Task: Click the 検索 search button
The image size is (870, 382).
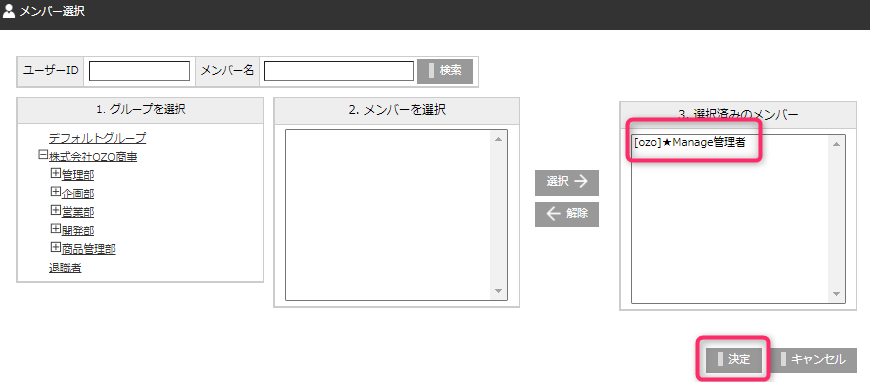Action: point(445,71)
